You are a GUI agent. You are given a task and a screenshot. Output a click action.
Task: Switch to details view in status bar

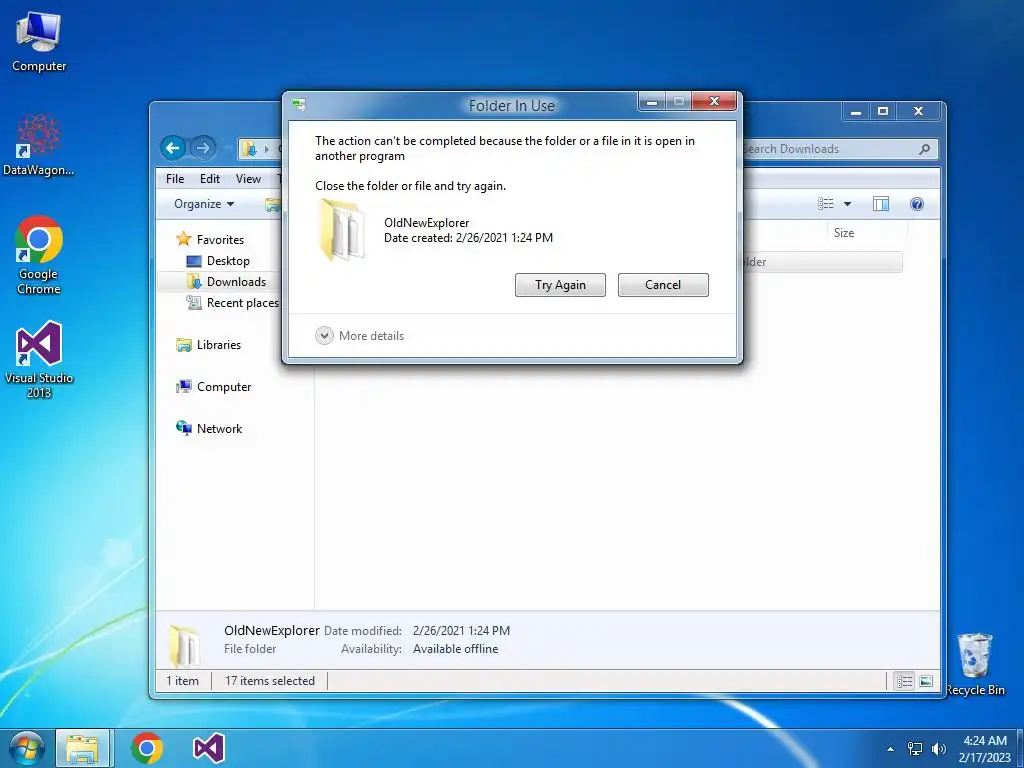tap(904, 681)
